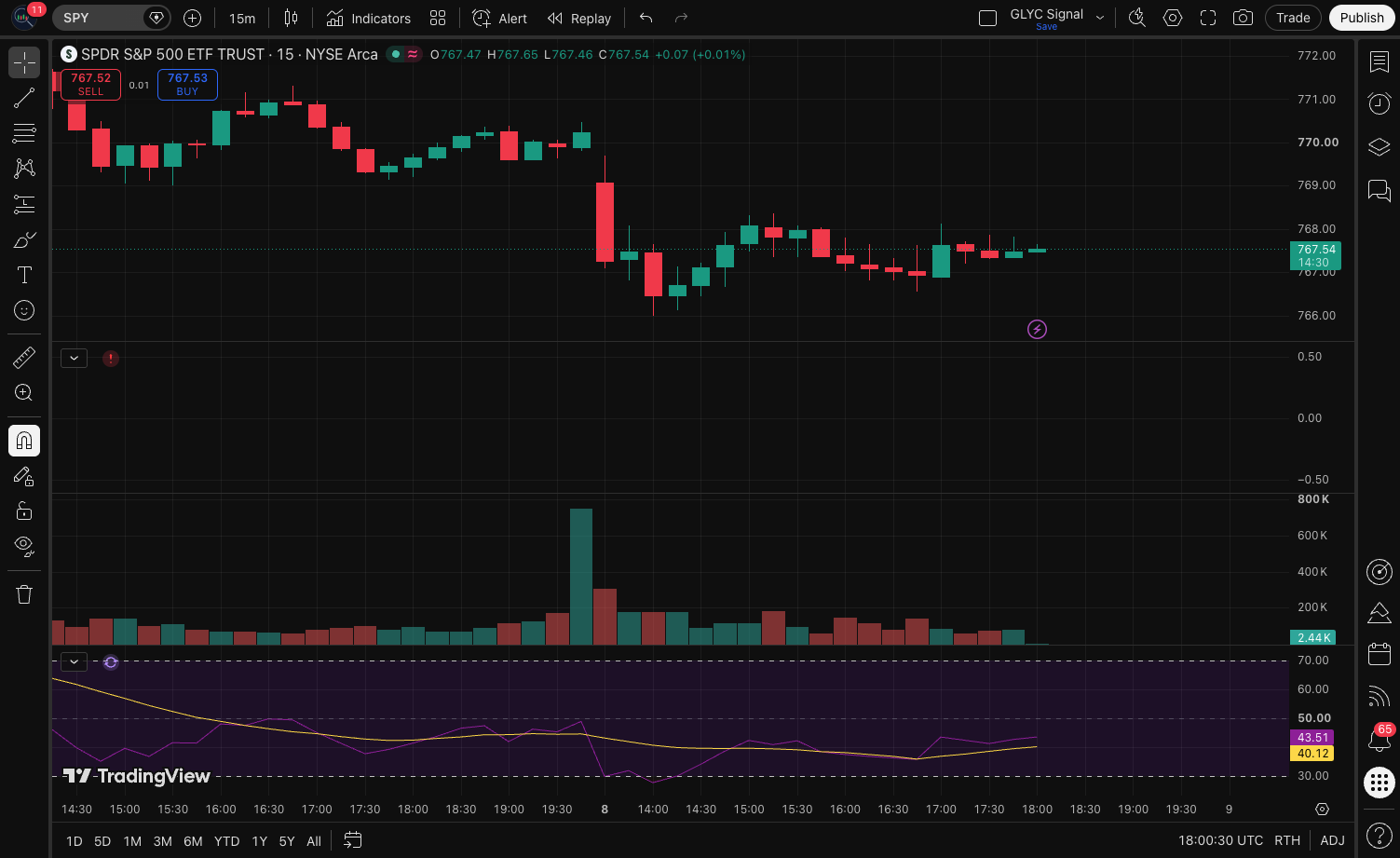Toggle lock all drawing tools
1400x858 pixels.
(24, 511)
